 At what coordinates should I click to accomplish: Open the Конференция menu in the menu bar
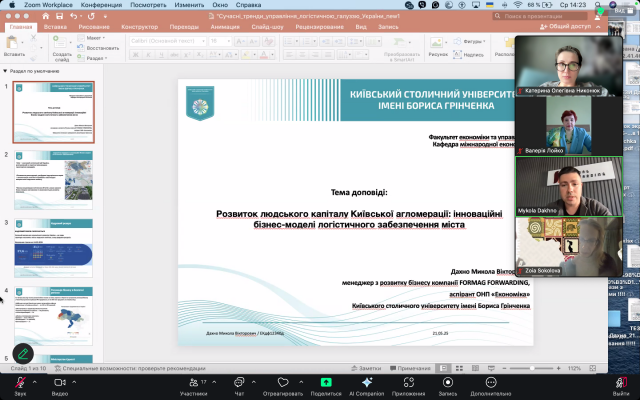click(x=101, y=5)
